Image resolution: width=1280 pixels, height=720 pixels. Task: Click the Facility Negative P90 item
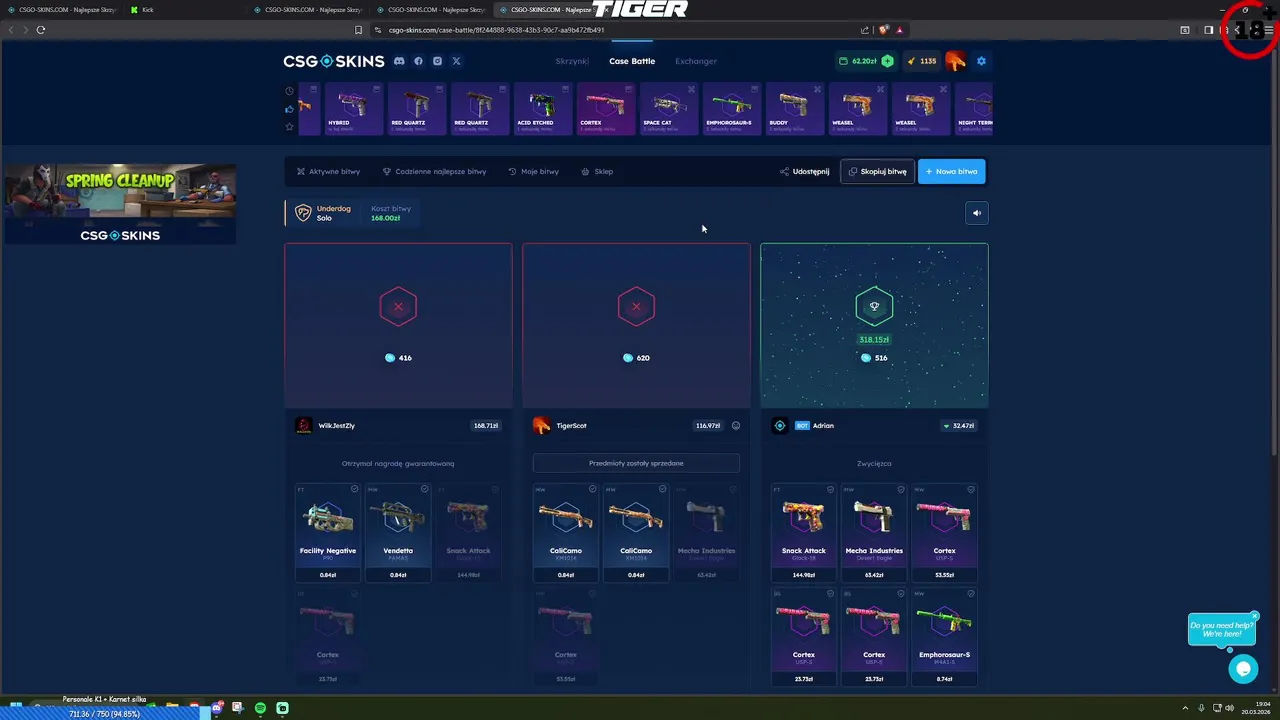point(328,532)
